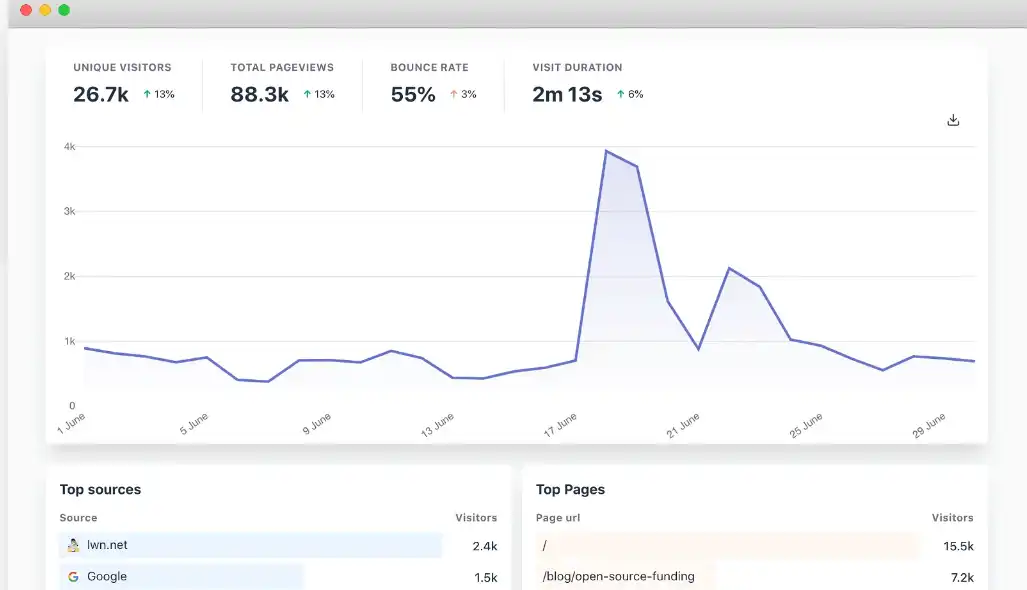This screenshot has width=1027, height=590.
Task: Click the 7.2k visitors value
Action: click(x=963, y=578)
